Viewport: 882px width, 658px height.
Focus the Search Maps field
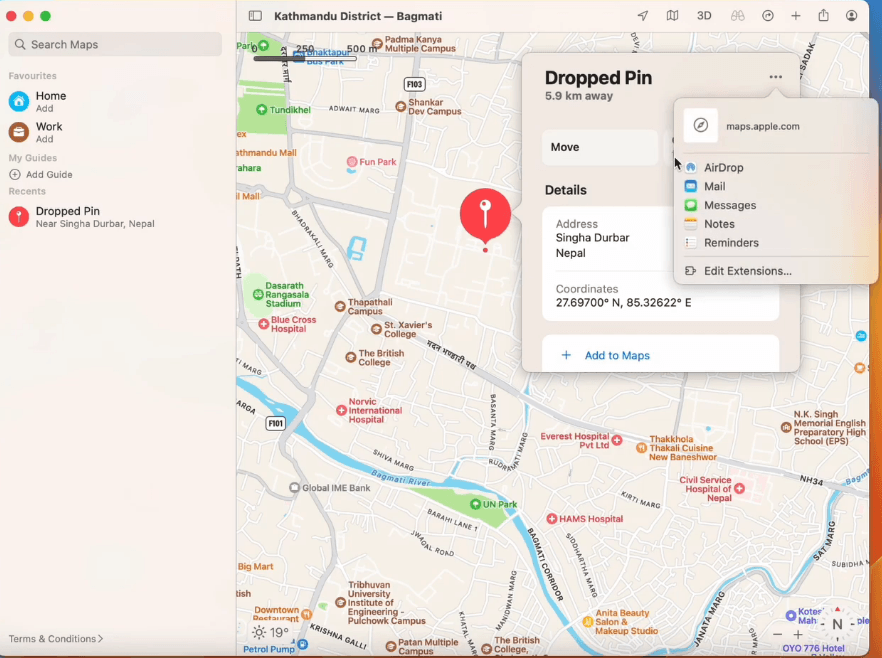[115, 44]
